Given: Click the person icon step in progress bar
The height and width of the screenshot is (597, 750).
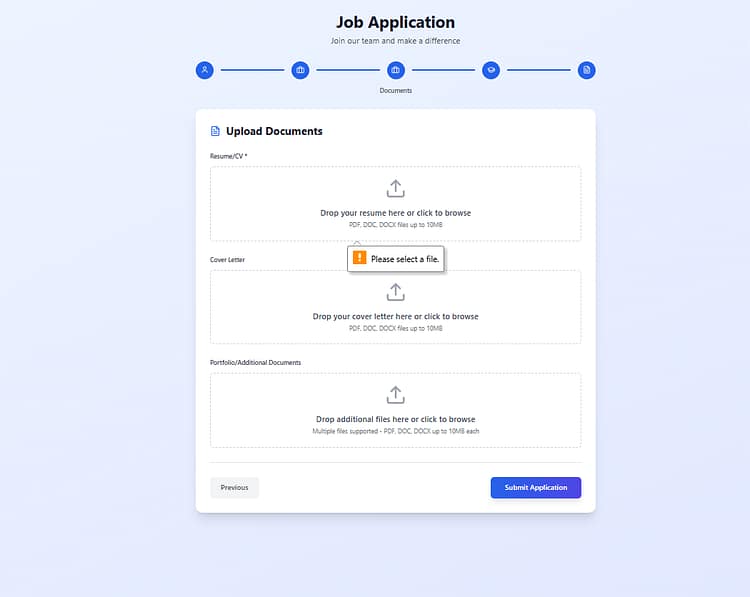Looking at the screenshot, I should pyautogui.click(x=204, y=70).
